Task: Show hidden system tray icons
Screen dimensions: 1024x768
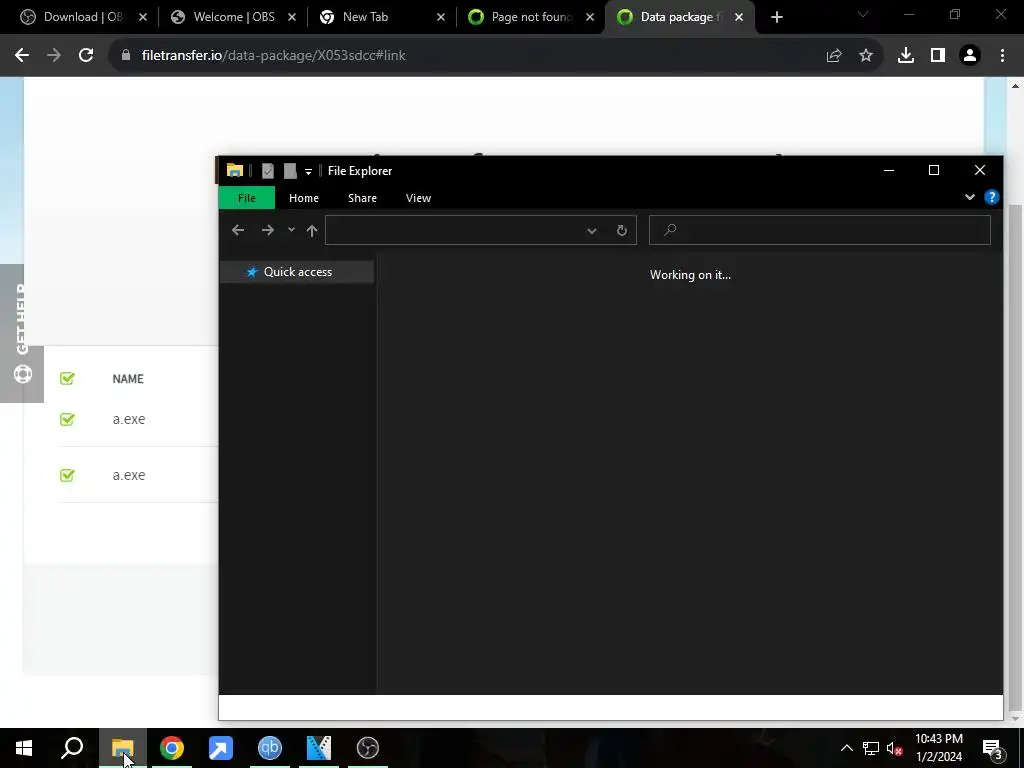Action: click(x=846, y=748)
